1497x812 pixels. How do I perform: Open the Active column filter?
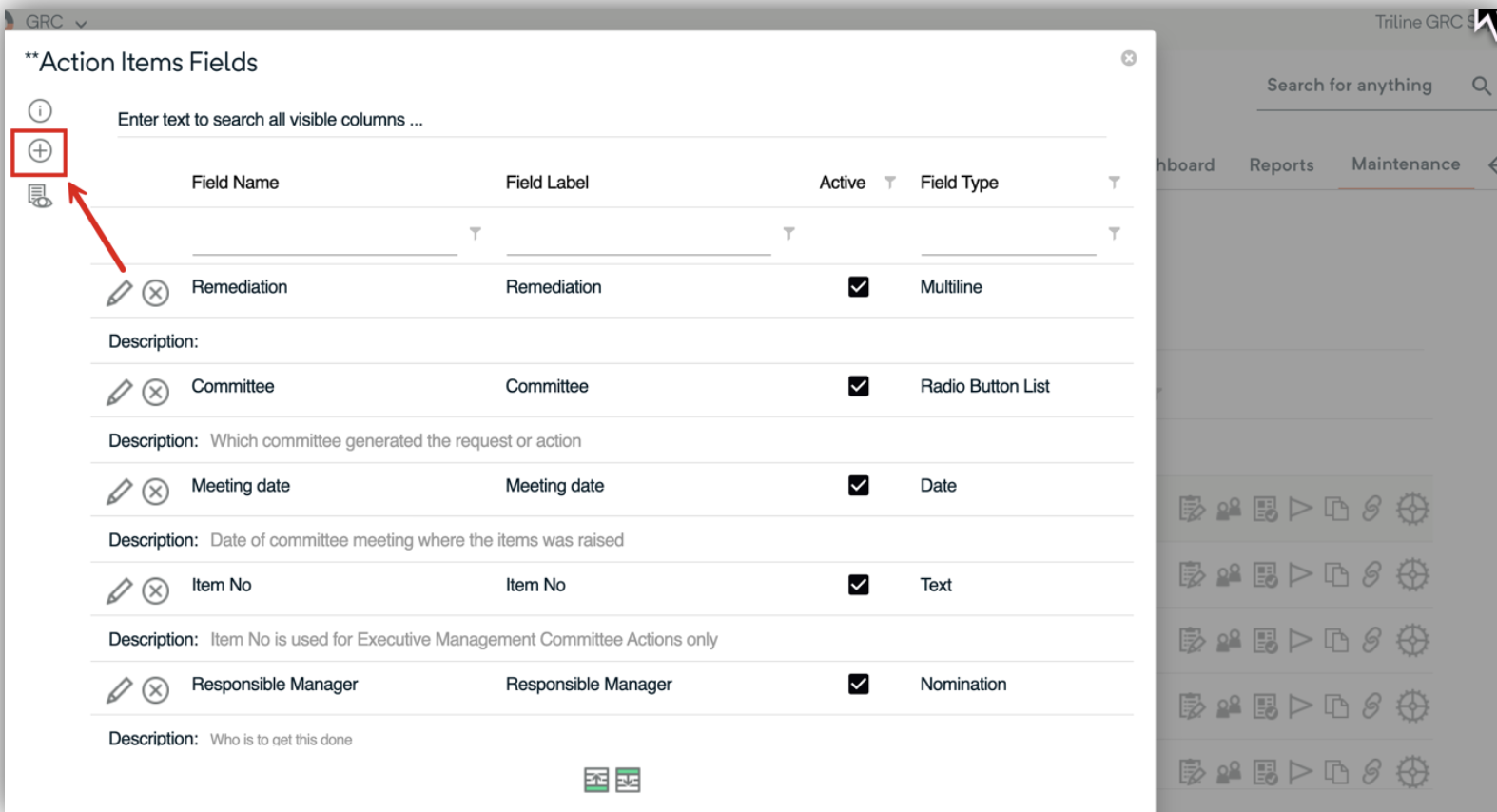click(x=890, y=183)
